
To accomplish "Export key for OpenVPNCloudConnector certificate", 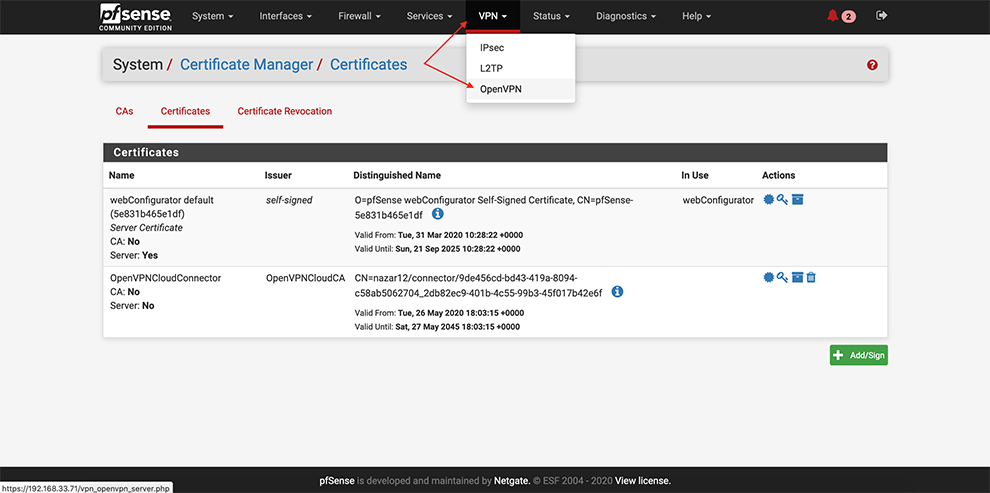I will coord(782,277).
